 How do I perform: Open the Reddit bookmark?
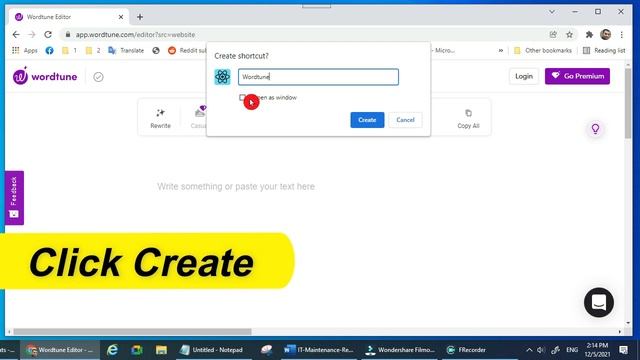click(187, 50)
